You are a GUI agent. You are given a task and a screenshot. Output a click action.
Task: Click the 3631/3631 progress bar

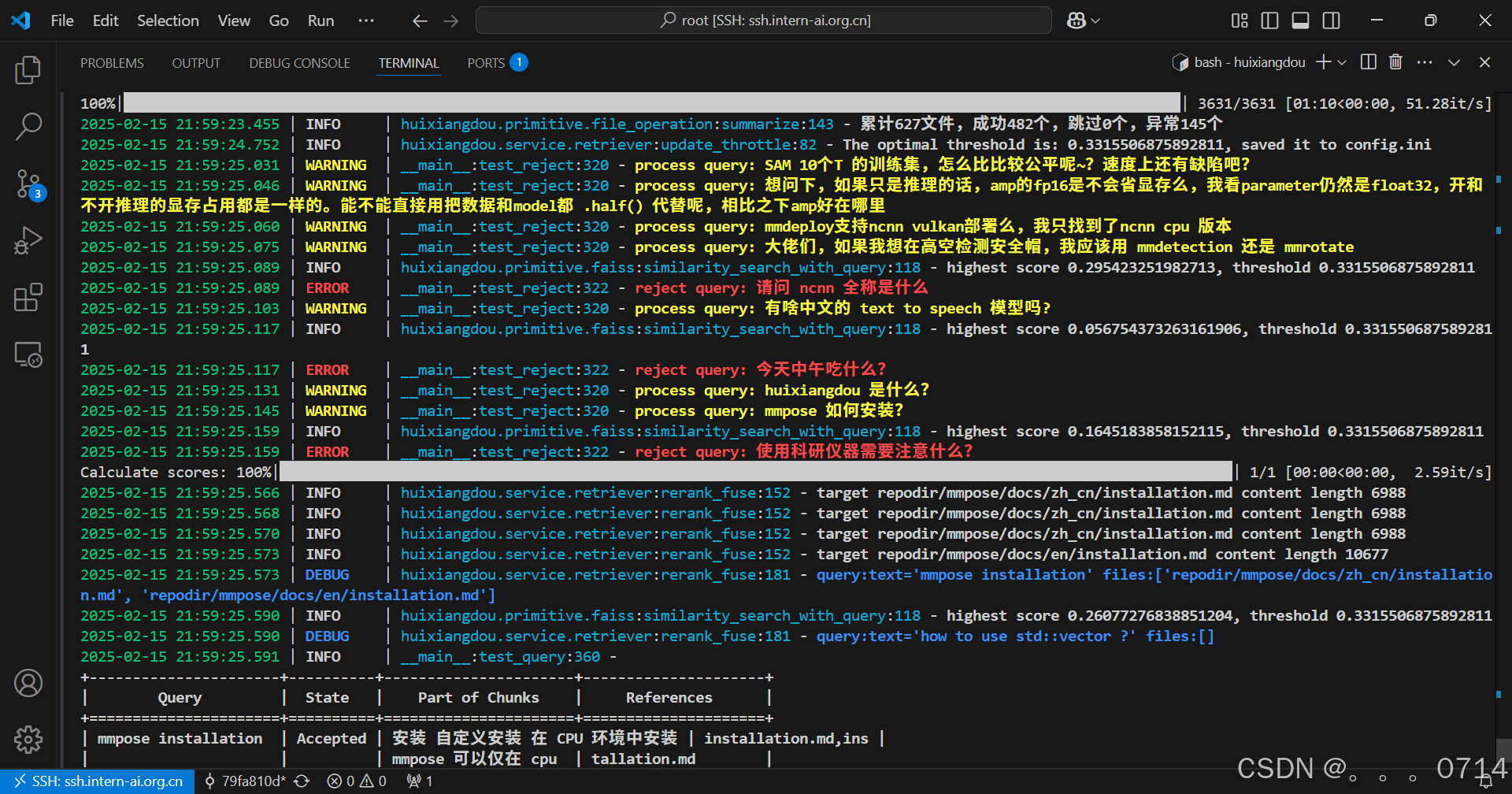pos(652,103)
